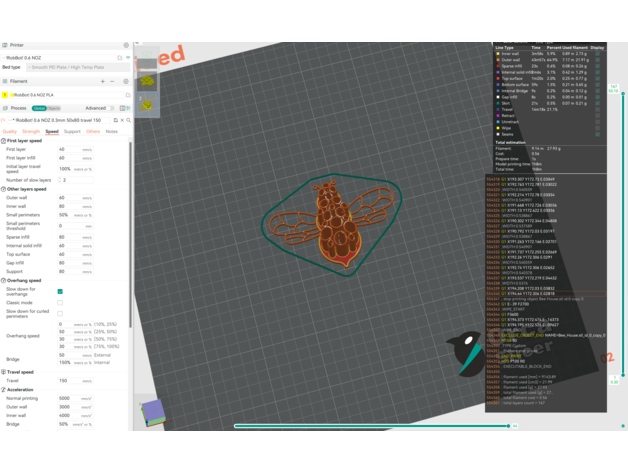Image resolution: width=628 pixels, height=472 pixels.
Task: Add a new filament with plus icon
Action: (x=102, y=82)
